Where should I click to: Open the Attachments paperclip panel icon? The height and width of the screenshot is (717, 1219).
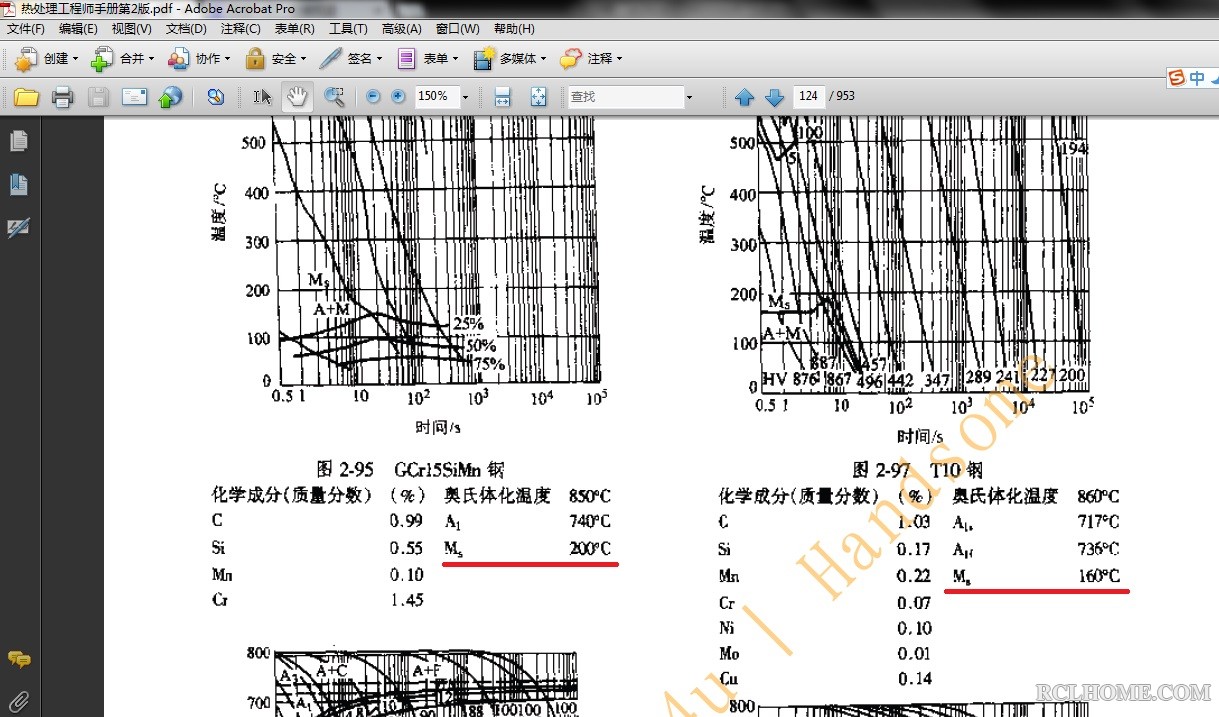click(18, 700)
